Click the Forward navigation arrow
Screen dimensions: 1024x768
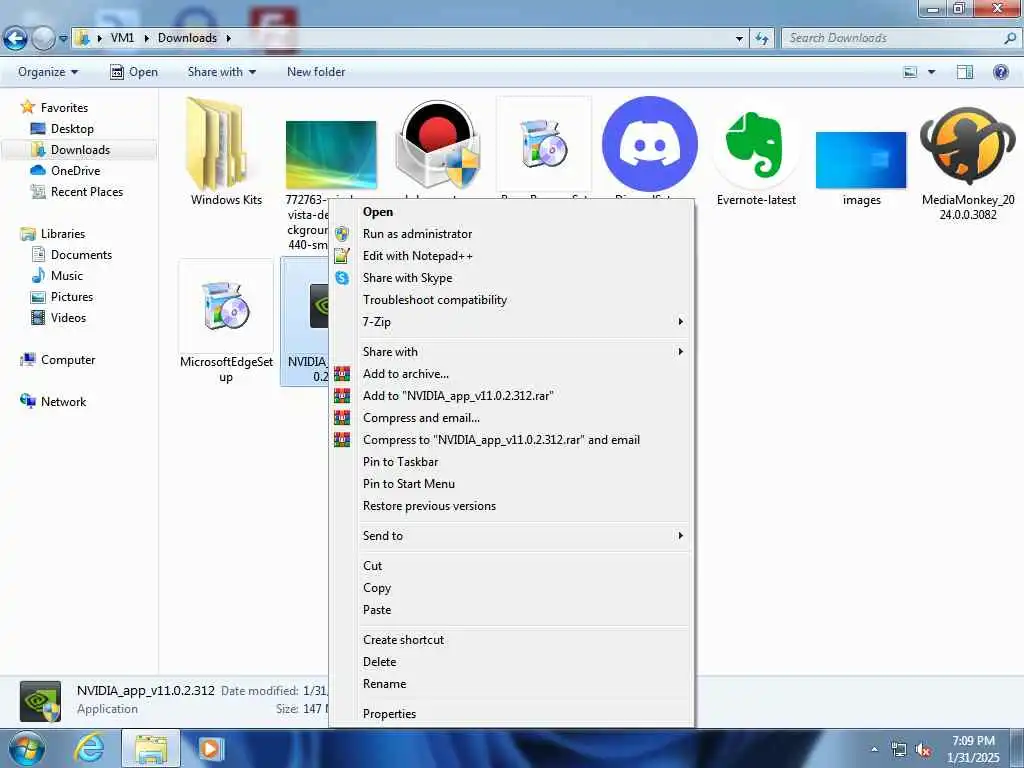(43, 39)
